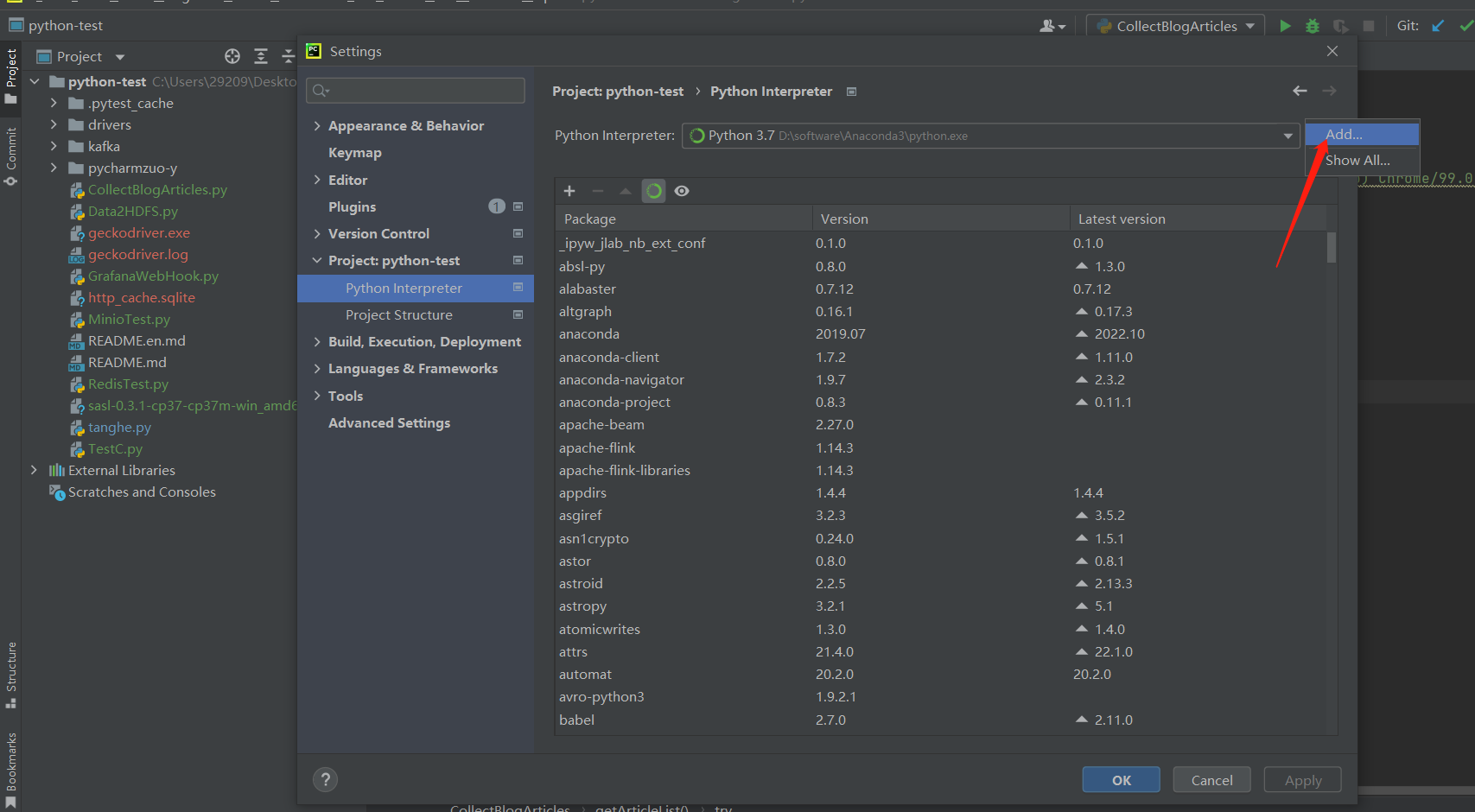Select the anaconda-navigator package row
Viewport: 1475px width, 812px height.
942,379
